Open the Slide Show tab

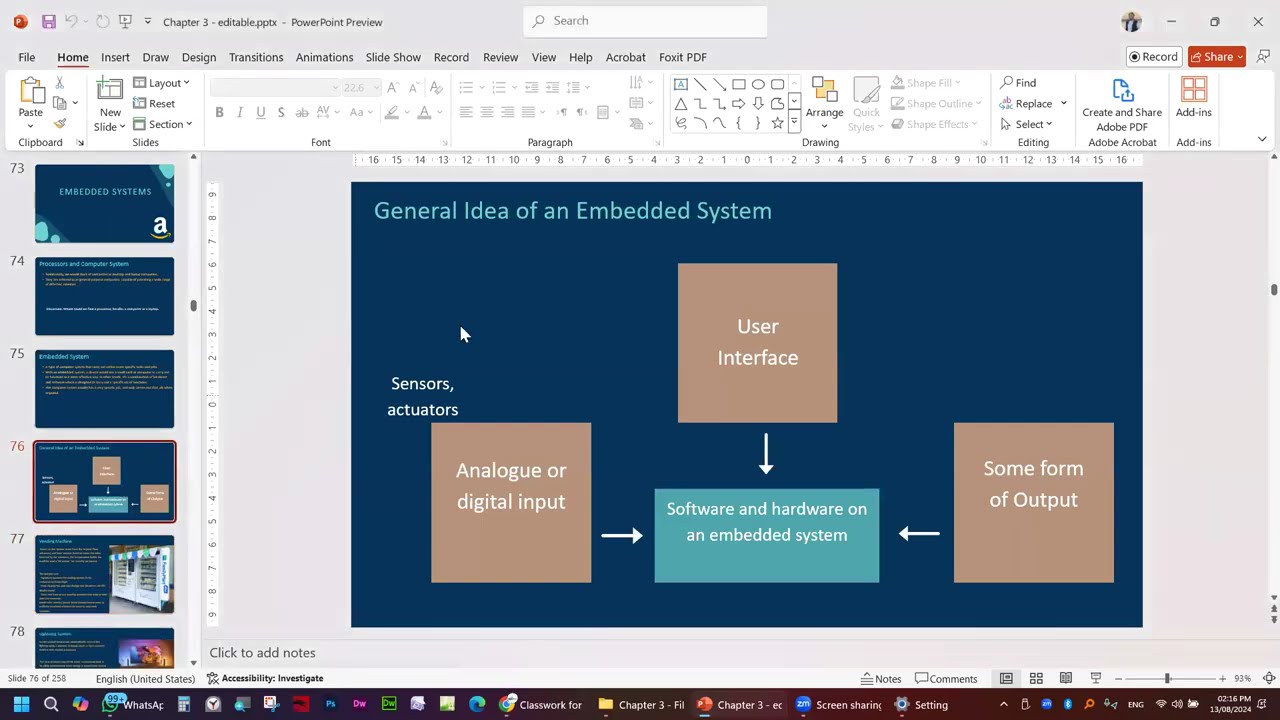pos(393,57)
